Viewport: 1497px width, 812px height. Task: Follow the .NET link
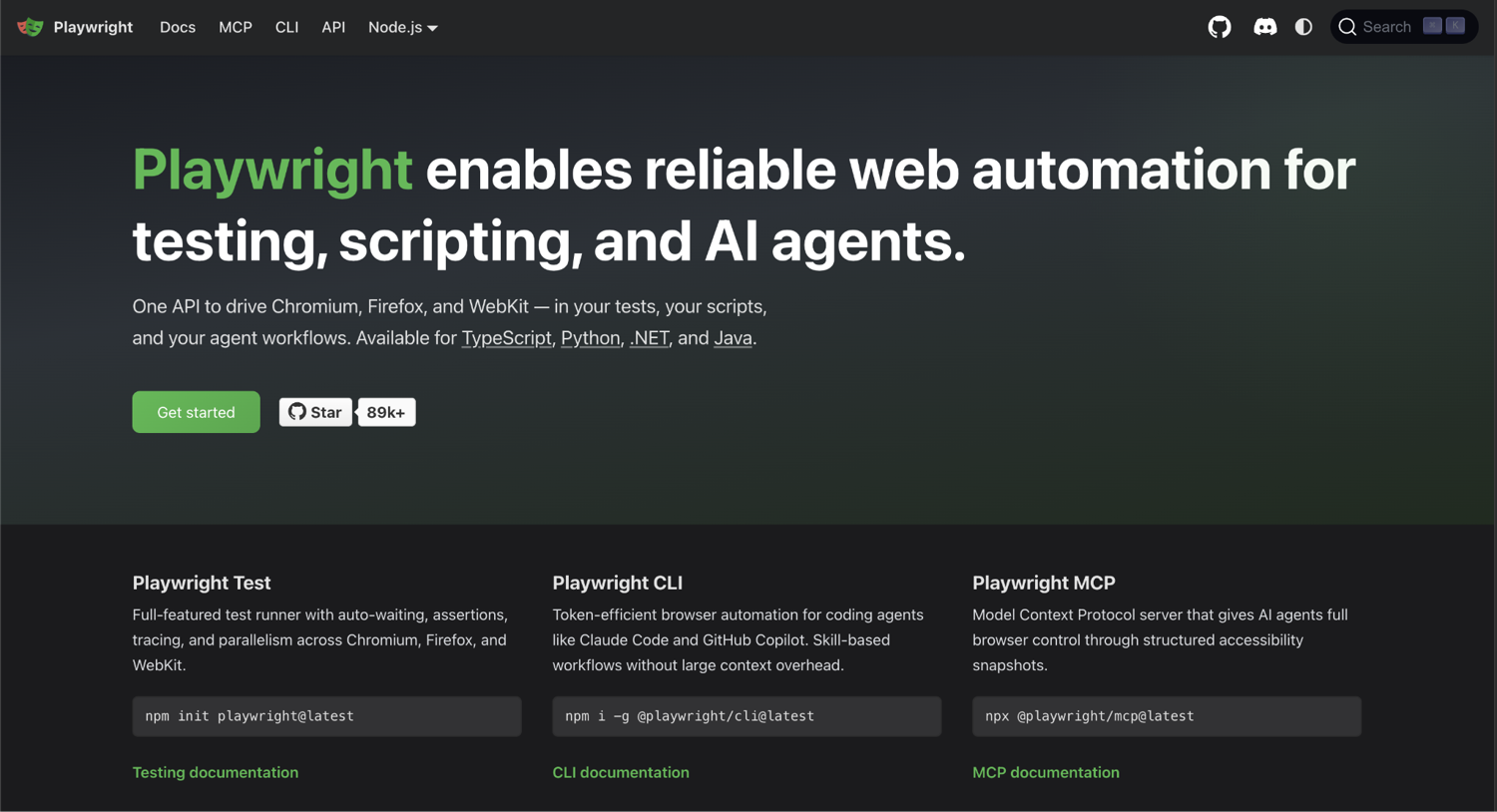point(650,338)
